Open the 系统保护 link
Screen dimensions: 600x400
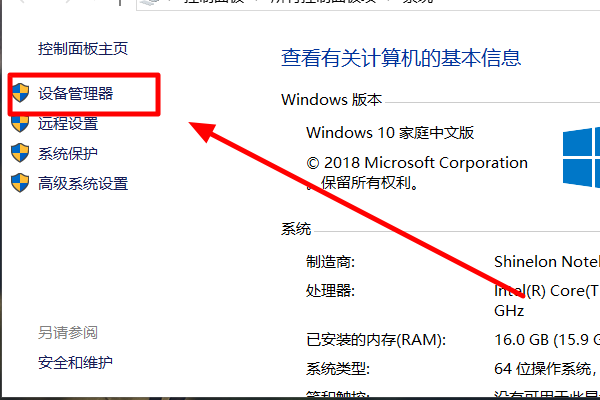(x=68, y=153)
